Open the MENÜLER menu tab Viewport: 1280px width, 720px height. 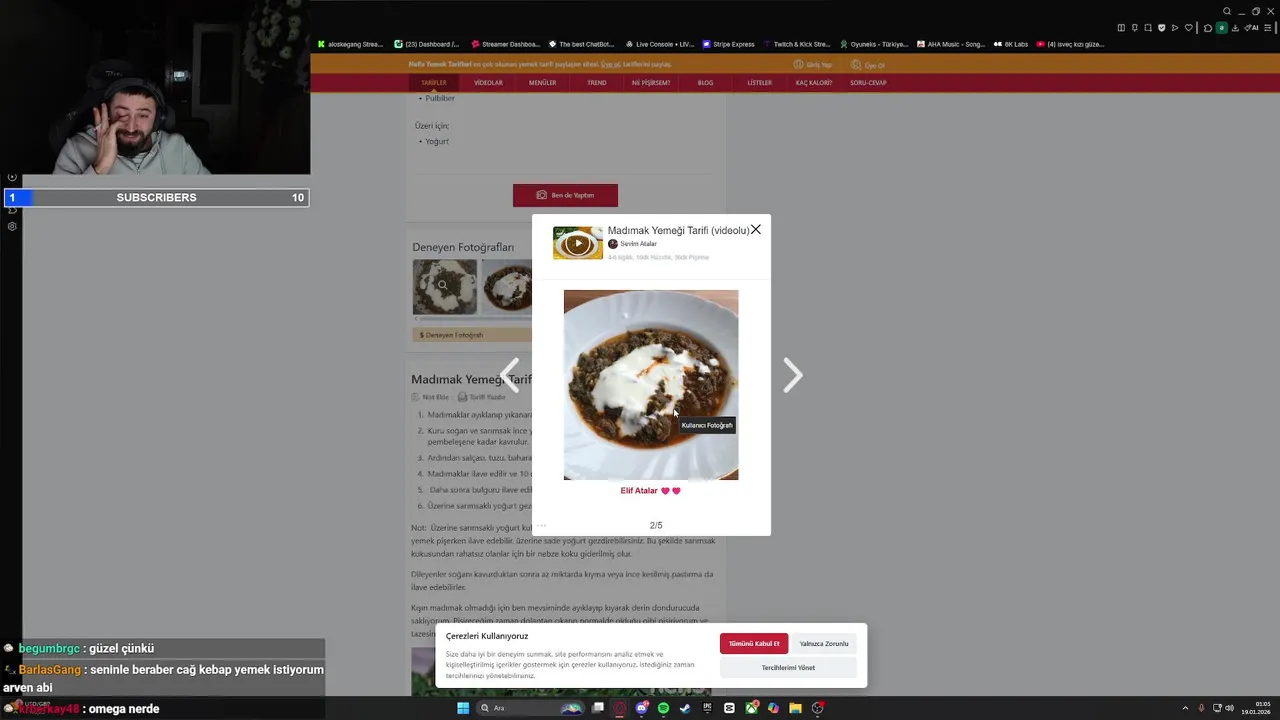coord(542,83)
